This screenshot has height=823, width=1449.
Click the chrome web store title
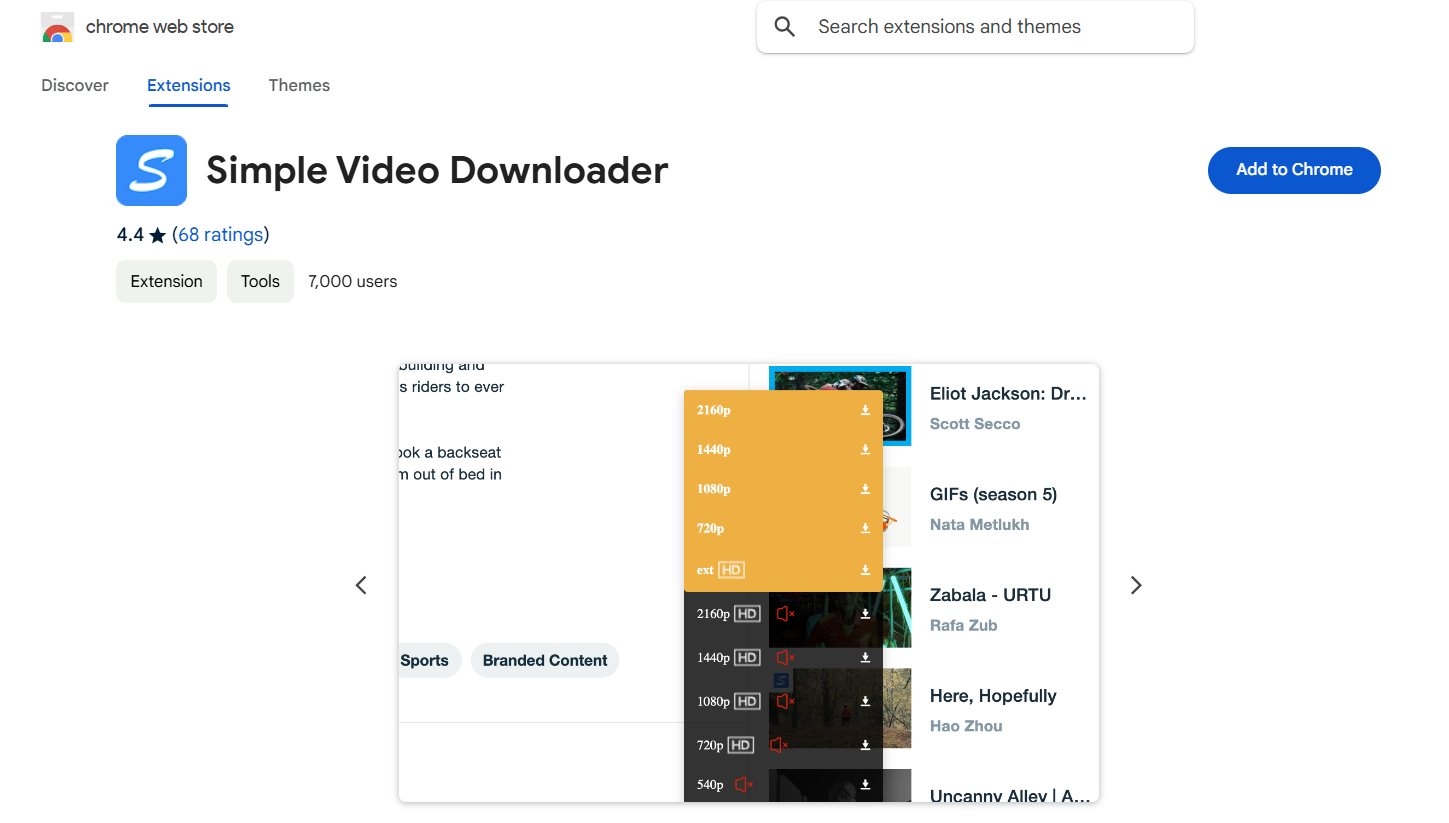160,27
